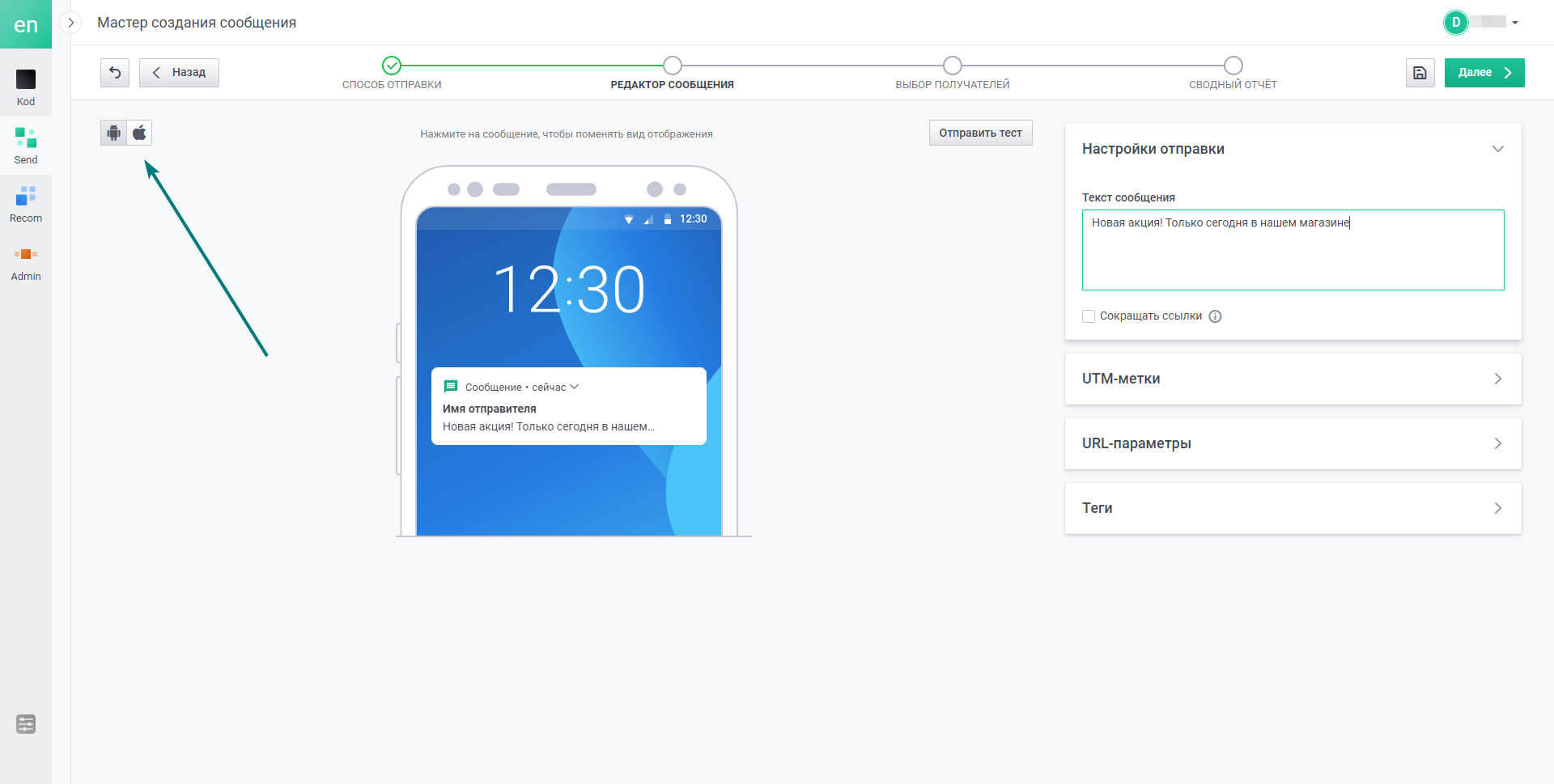The width and height of the screenshot is (1554, 784).
Task: Open the user account dropdown
Action: [1515, 23]
